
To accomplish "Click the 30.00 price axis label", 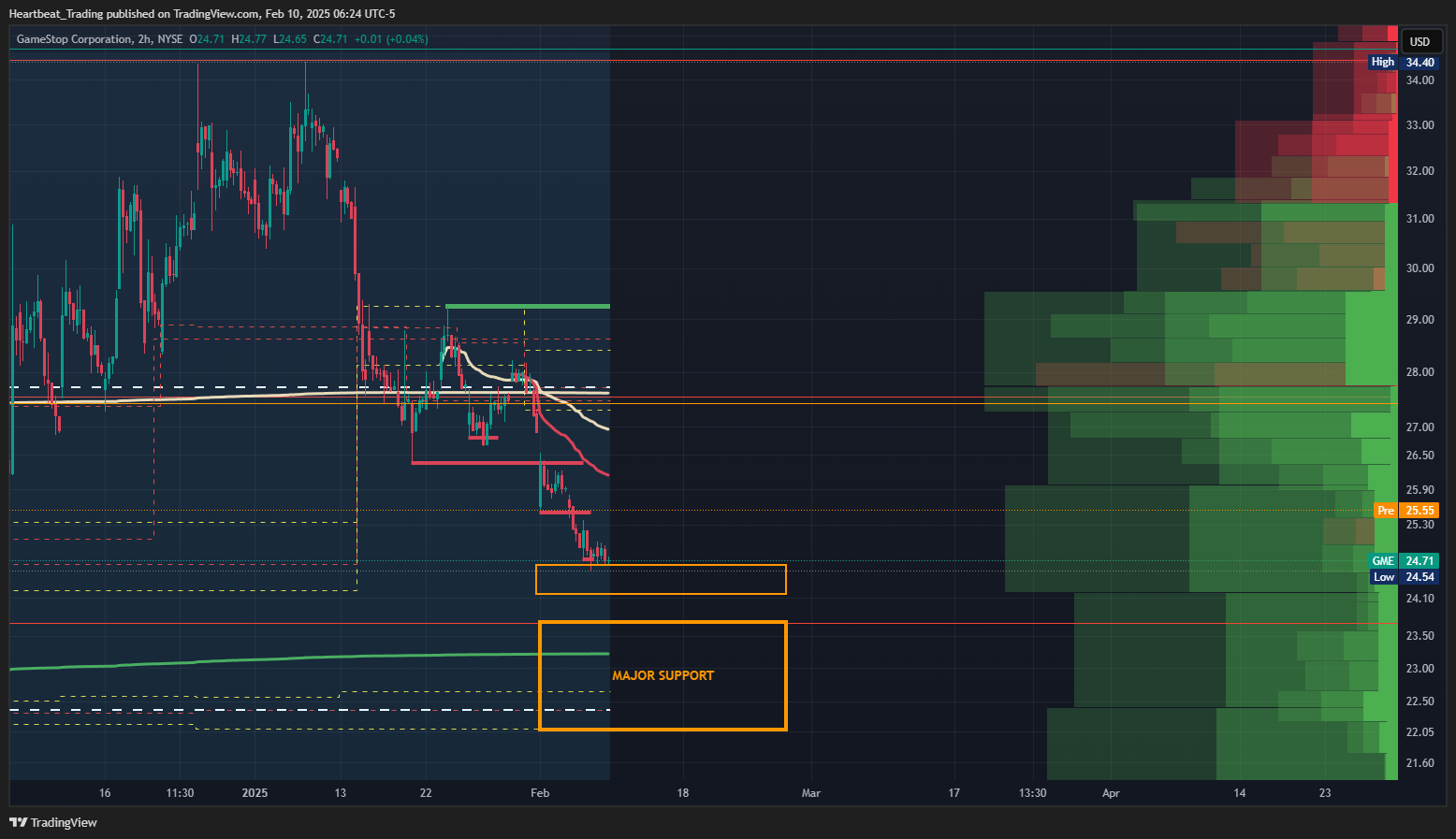I will [x=1420, y=268].
